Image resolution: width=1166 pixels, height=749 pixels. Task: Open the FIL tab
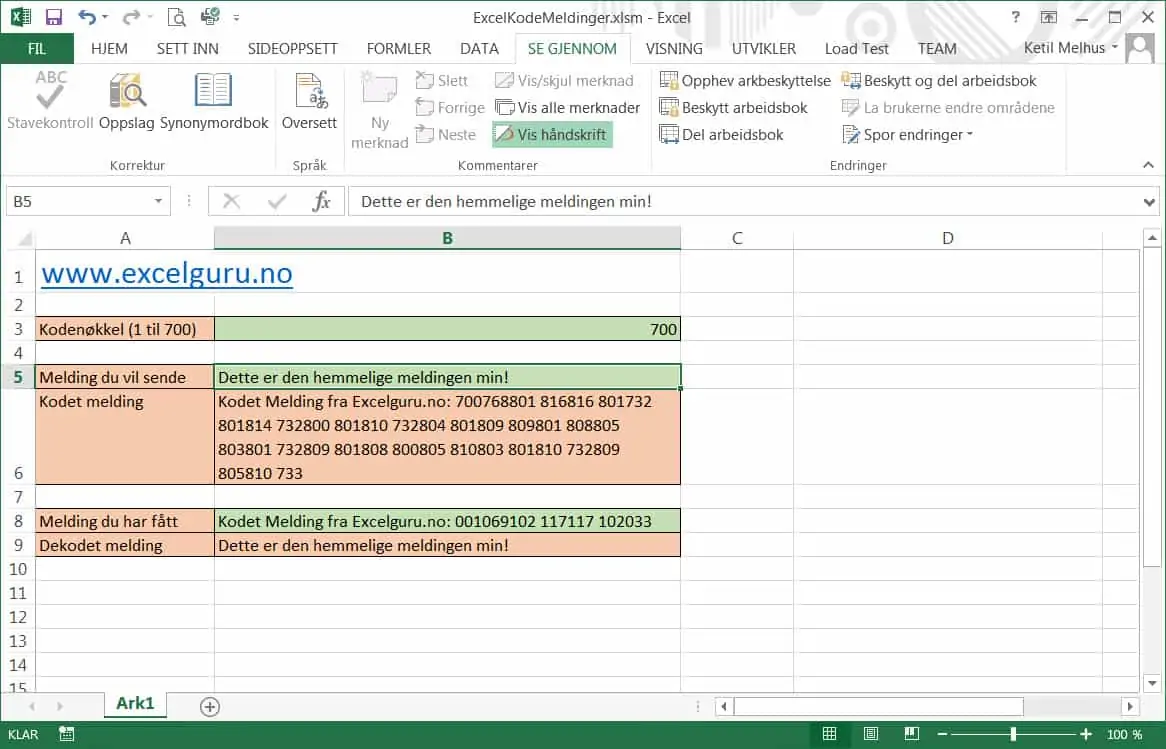tap(36, 48)
